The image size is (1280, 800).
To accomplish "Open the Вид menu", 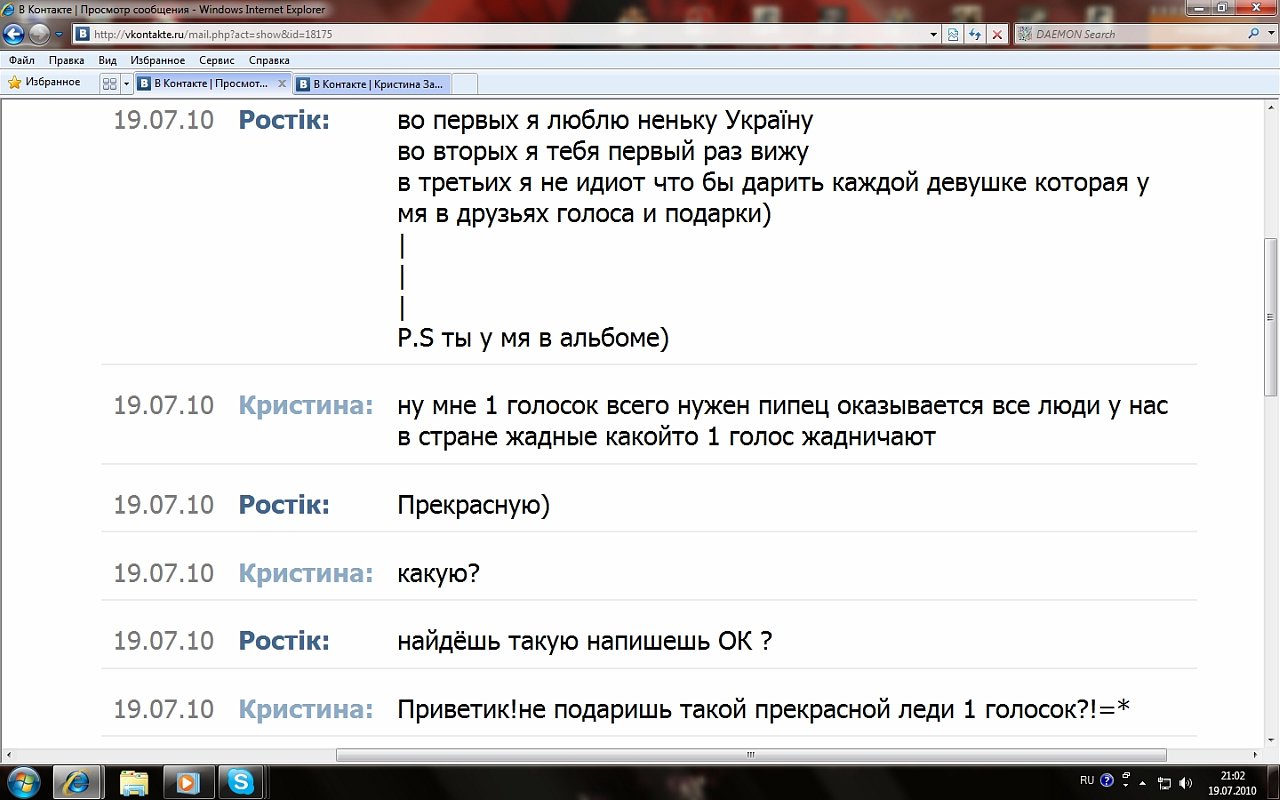I will point(108,60).
